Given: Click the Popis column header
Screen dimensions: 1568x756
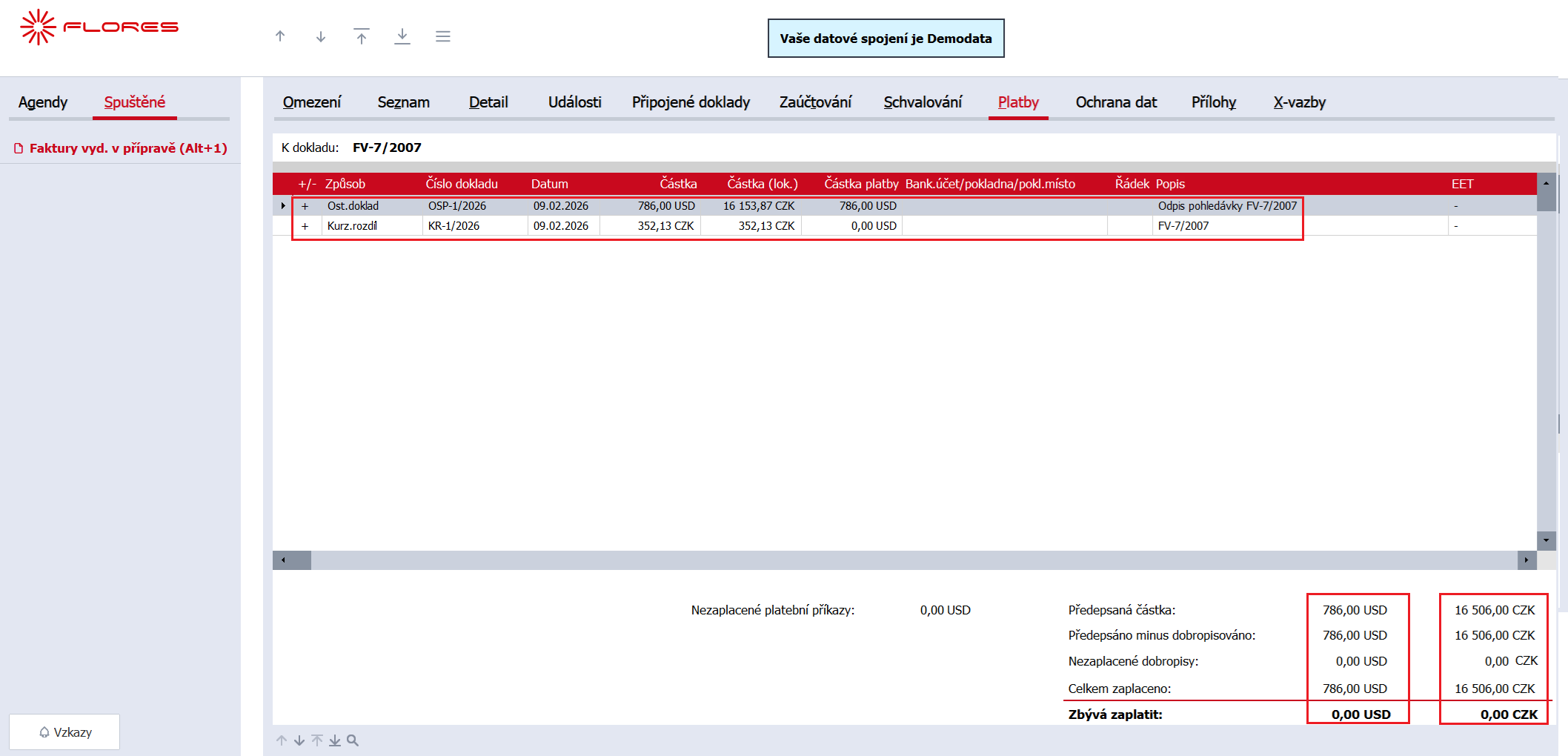Looking at the screenshot, I should [1171, 184].
